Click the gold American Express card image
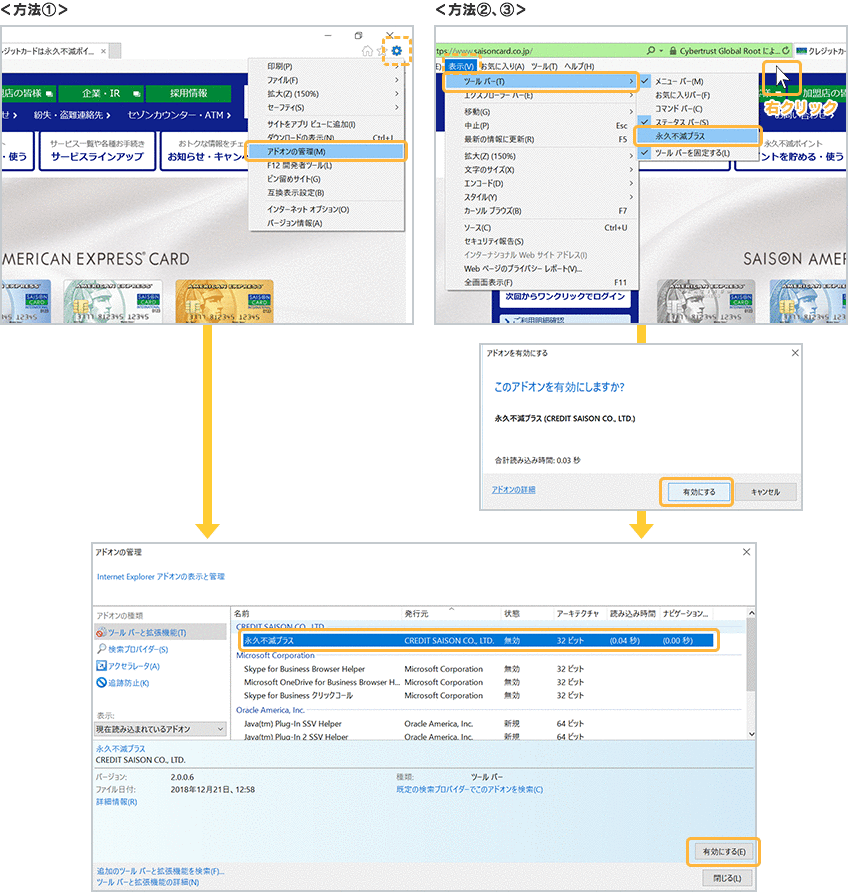Screen dimensions: 848x892 [225, 302]
